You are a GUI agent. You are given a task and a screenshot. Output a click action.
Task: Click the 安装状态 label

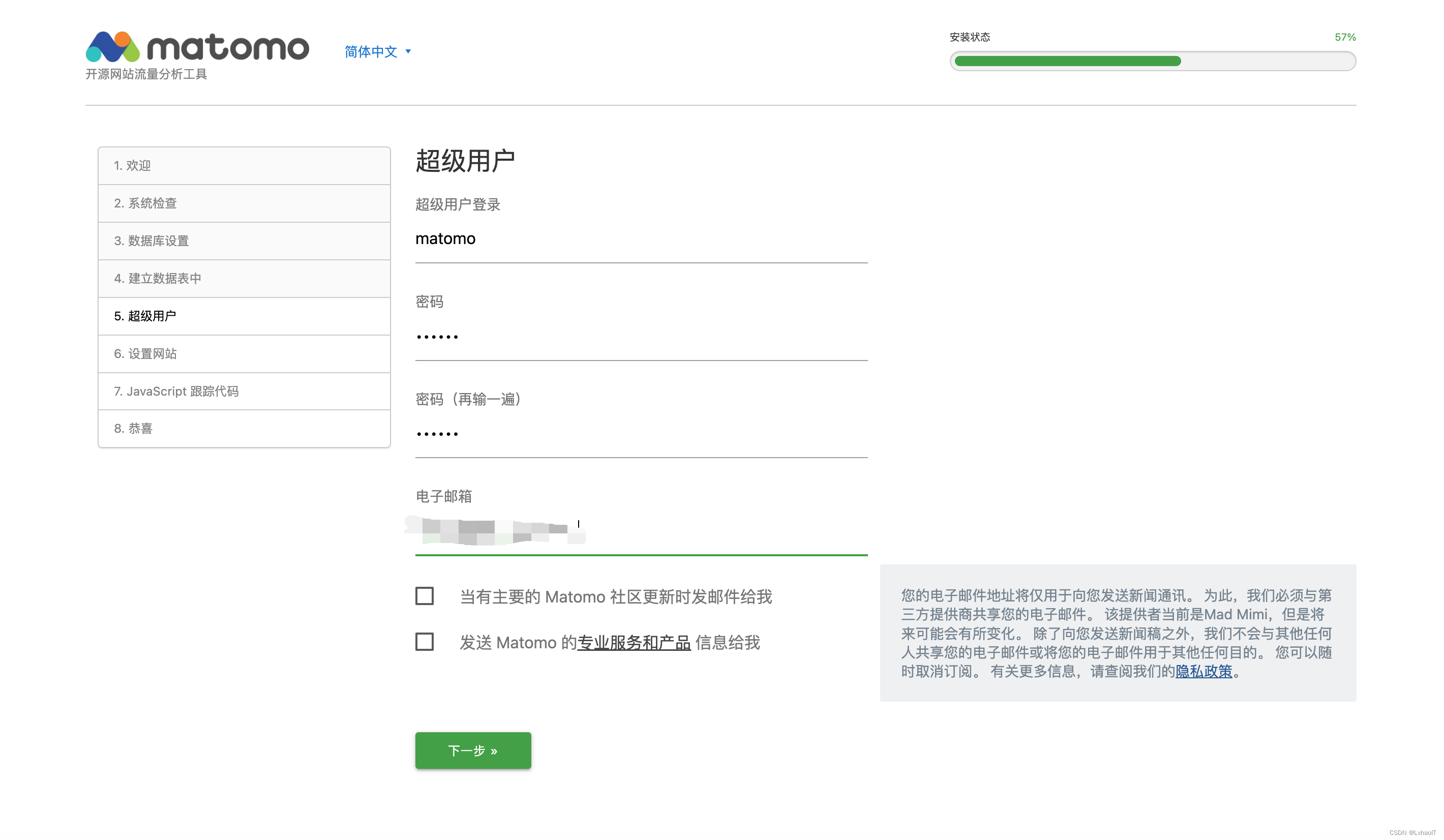tap(970, 37)
